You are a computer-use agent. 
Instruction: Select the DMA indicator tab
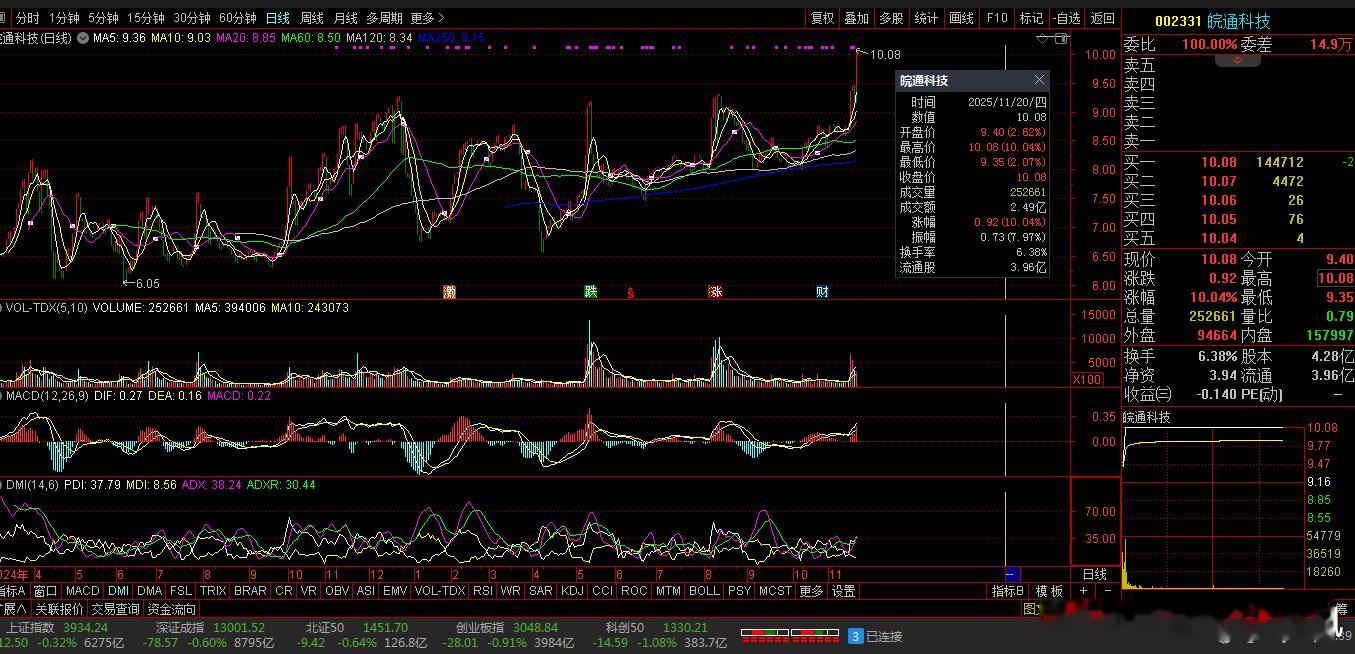149,591
